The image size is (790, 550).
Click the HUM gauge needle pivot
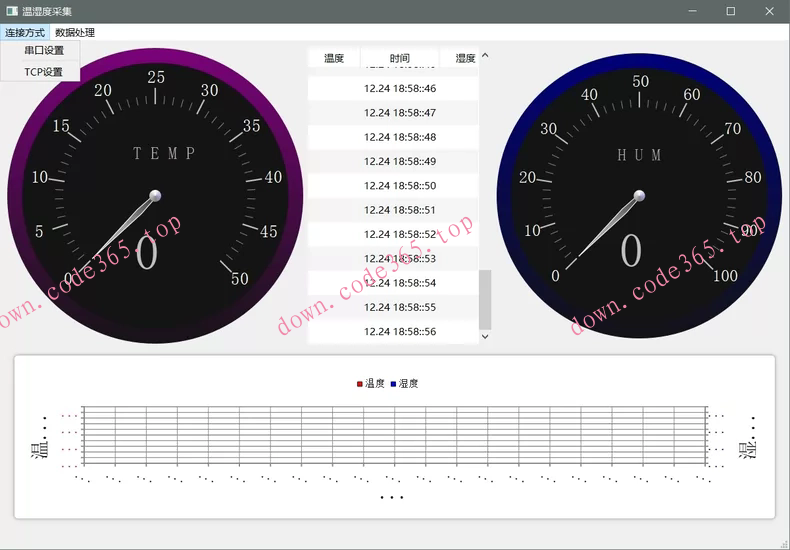tap(639, 195)
